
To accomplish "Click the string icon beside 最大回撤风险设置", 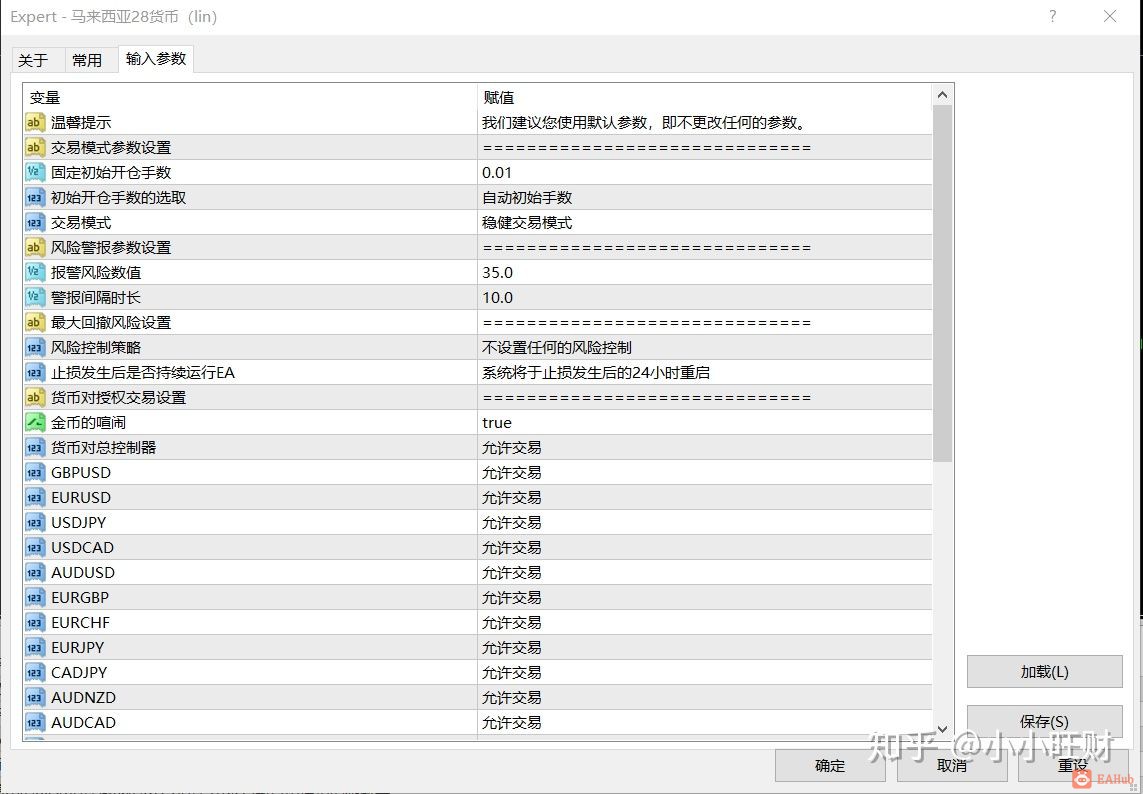I will tap(35, 322).
